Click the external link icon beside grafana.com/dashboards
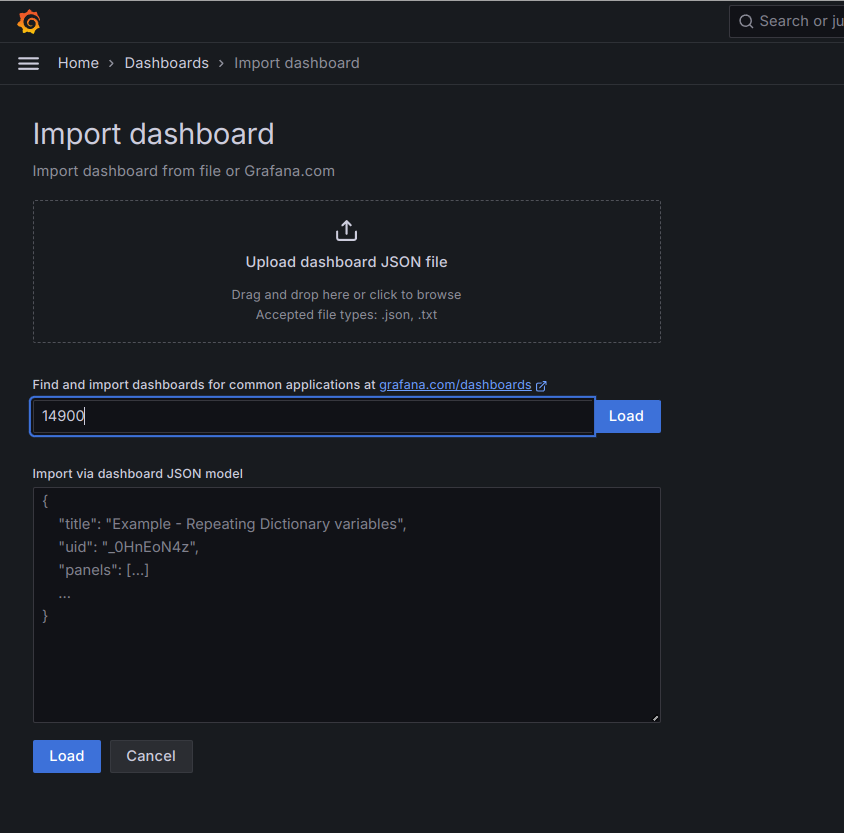 (x=542, y=385)
